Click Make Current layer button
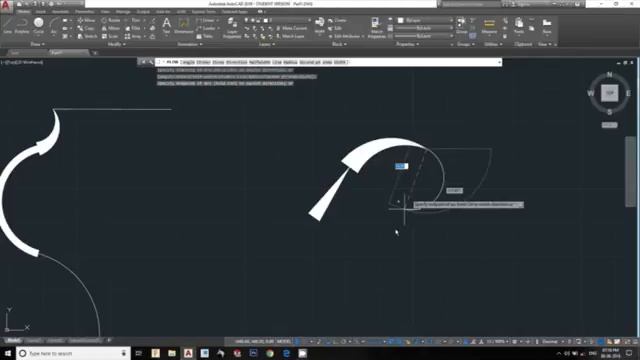The height and width of the screenshot is (360, 640). click(x=292, y=28)
